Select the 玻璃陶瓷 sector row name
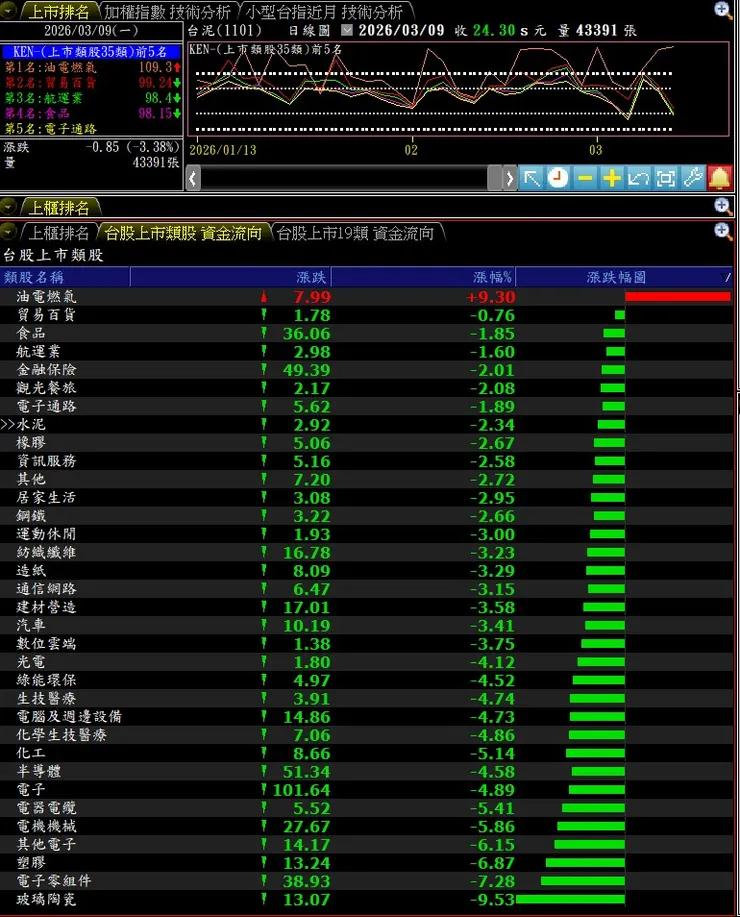Viewport: 740px width, 917px height. pos(46,899)
